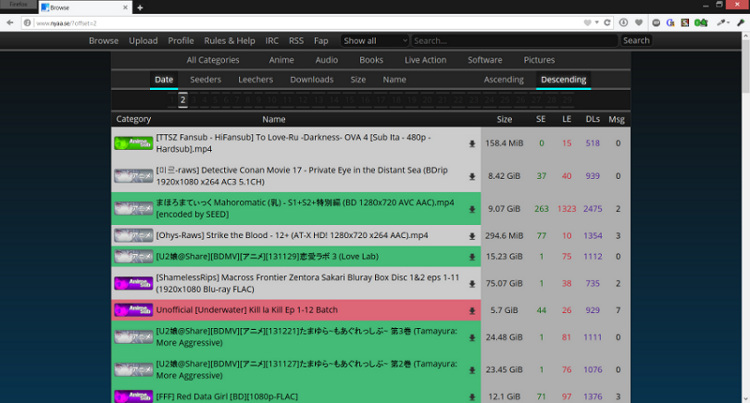Open the ShamelessRips Macross Frontier torrent link
The image size is (750, 403).
tap(308, 283)
